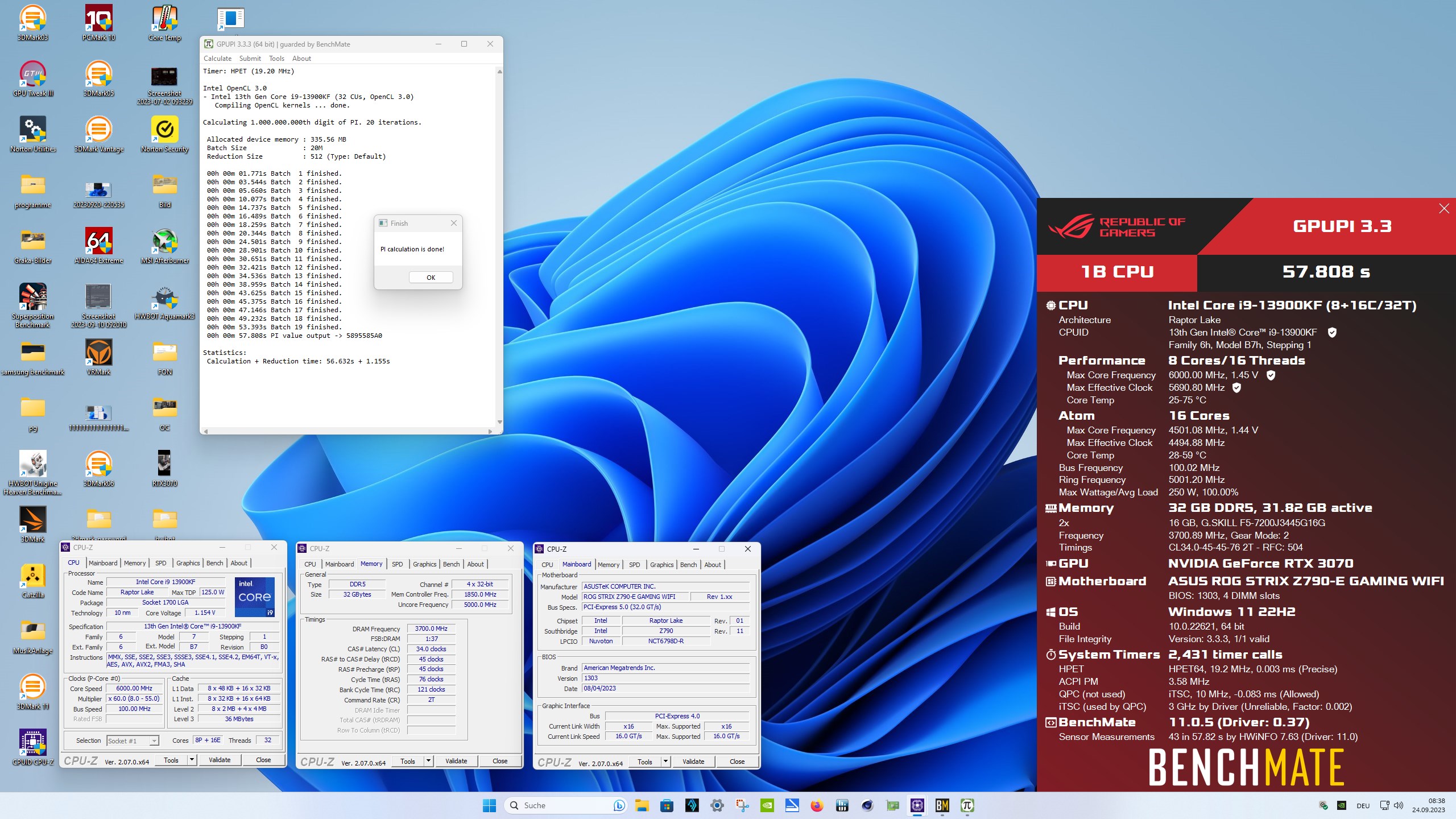Expand Tools dropdown arrow in CPU-Z CPU window
This screenshot has width=1456, height=819.
tap(192, 760)
